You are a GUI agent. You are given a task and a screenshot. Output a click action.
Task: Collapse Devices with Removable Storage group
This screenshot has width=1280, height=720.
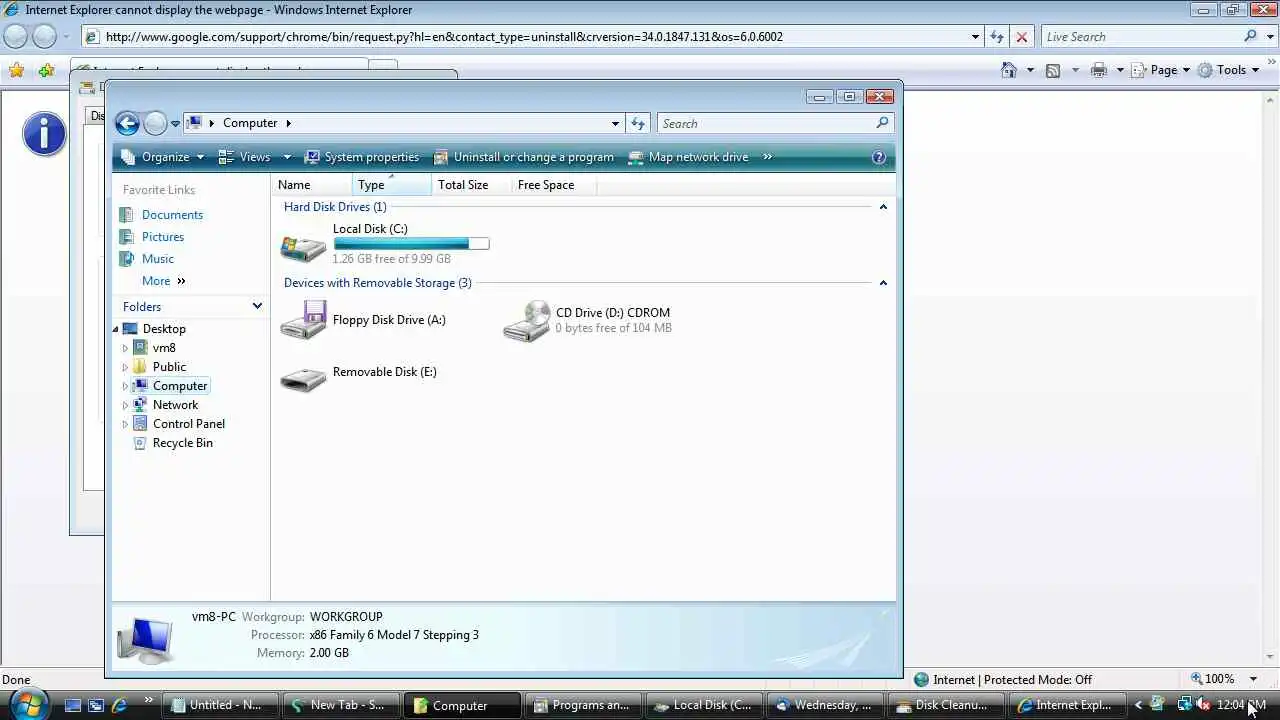pyautogui.click(x=883, y=283)
